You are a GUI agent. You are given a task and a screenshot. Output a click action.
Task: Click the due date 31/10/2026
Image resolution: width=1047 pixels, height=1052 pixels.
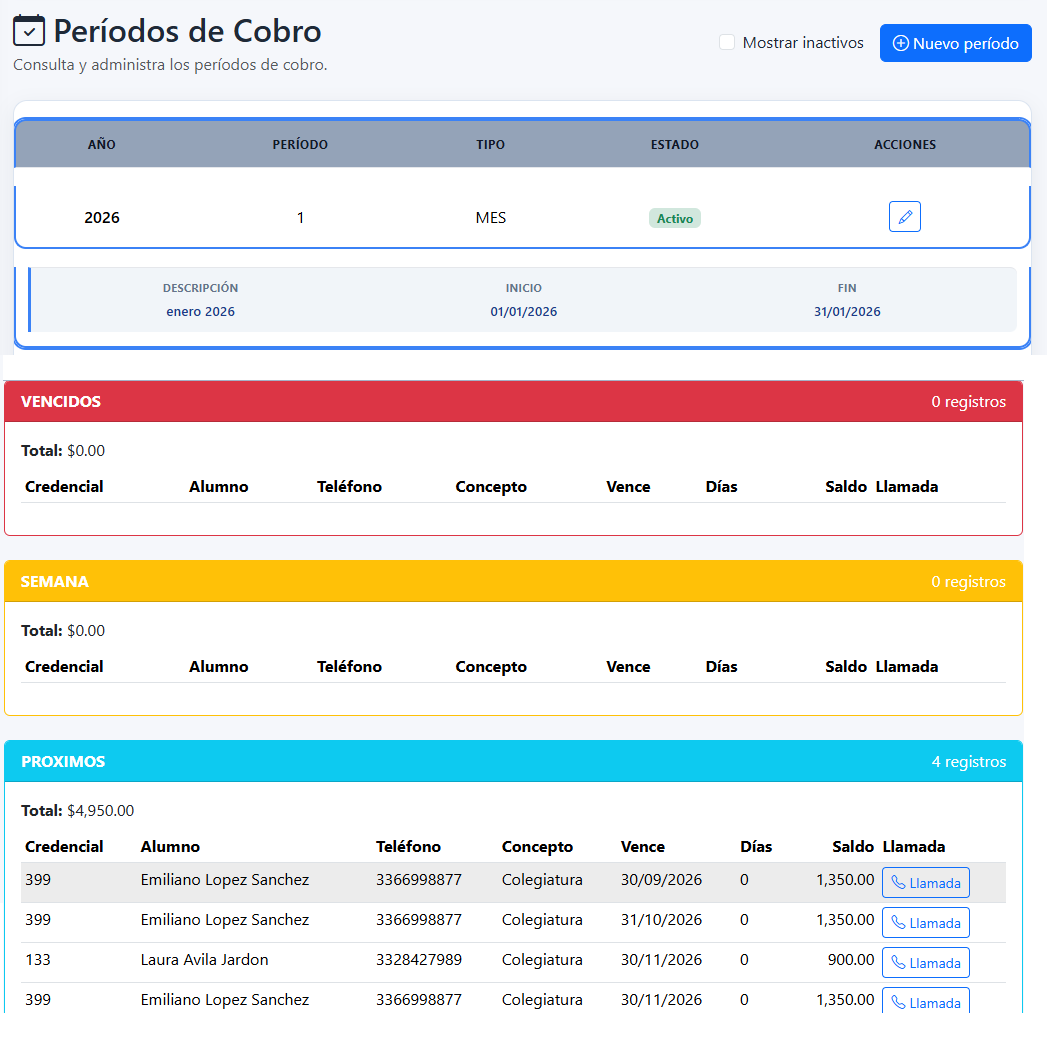[x=661, y=920]
